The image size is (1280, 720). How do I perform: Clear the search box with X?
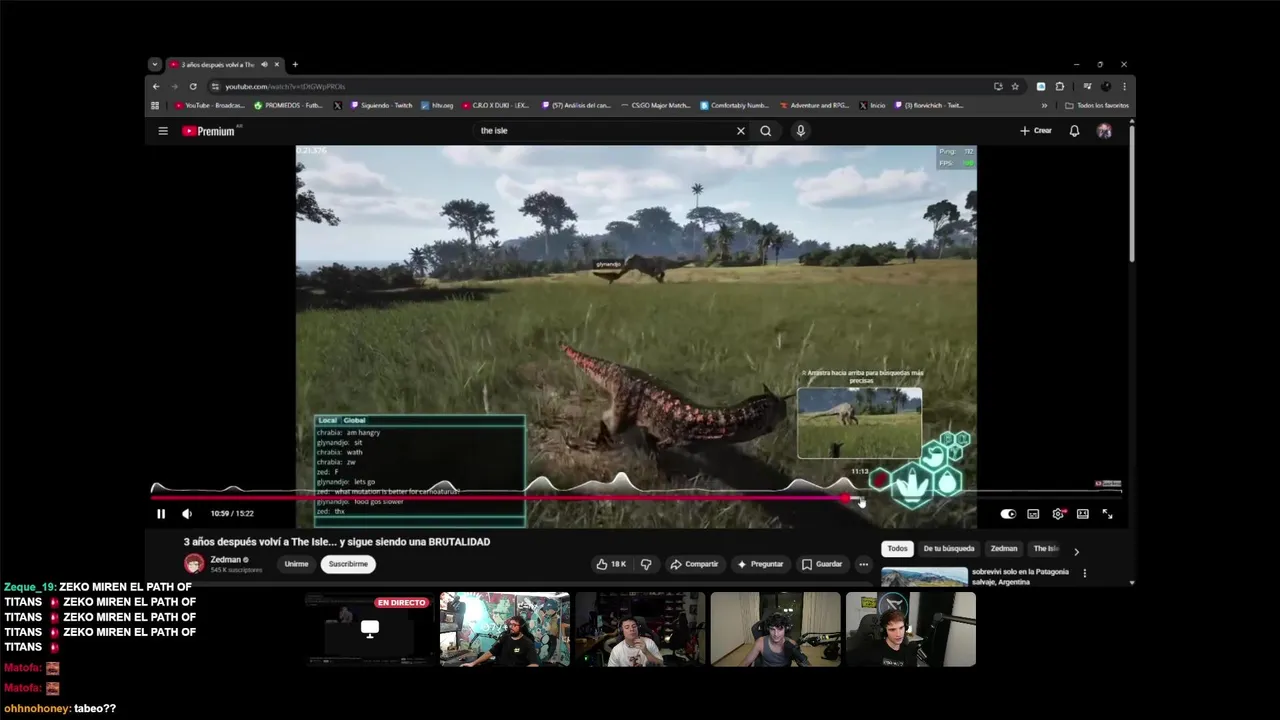pos(741,131)
